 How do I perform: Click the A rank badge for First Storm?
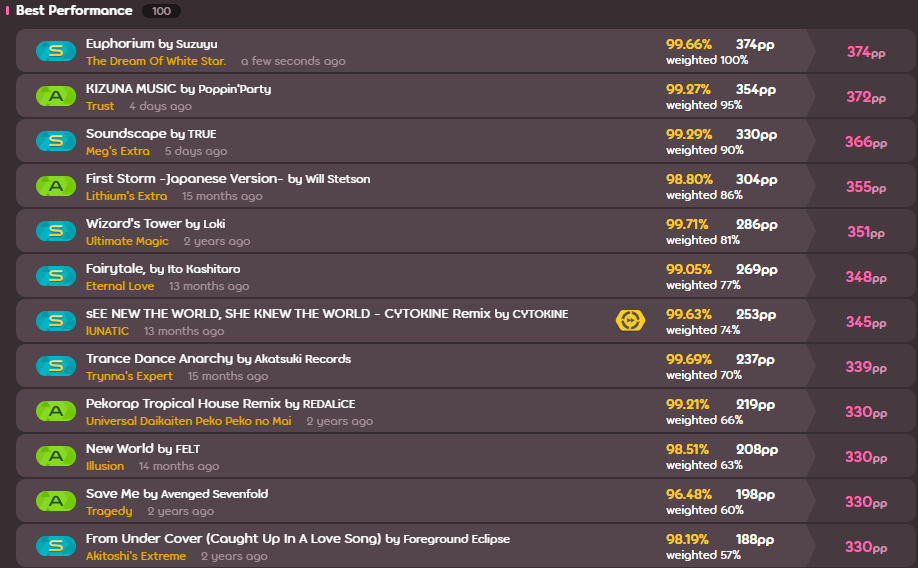pos(56,186)
